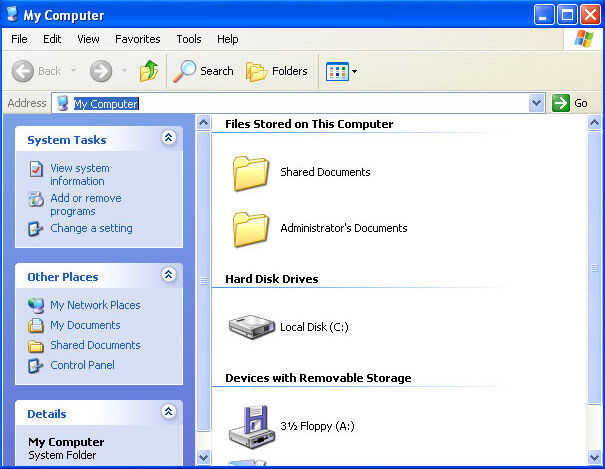Click View system information link

[80, 174]
